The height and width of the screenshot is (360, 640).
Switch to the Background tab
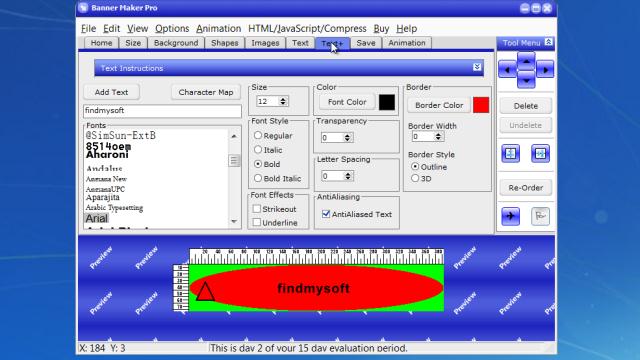coord(176,43)
